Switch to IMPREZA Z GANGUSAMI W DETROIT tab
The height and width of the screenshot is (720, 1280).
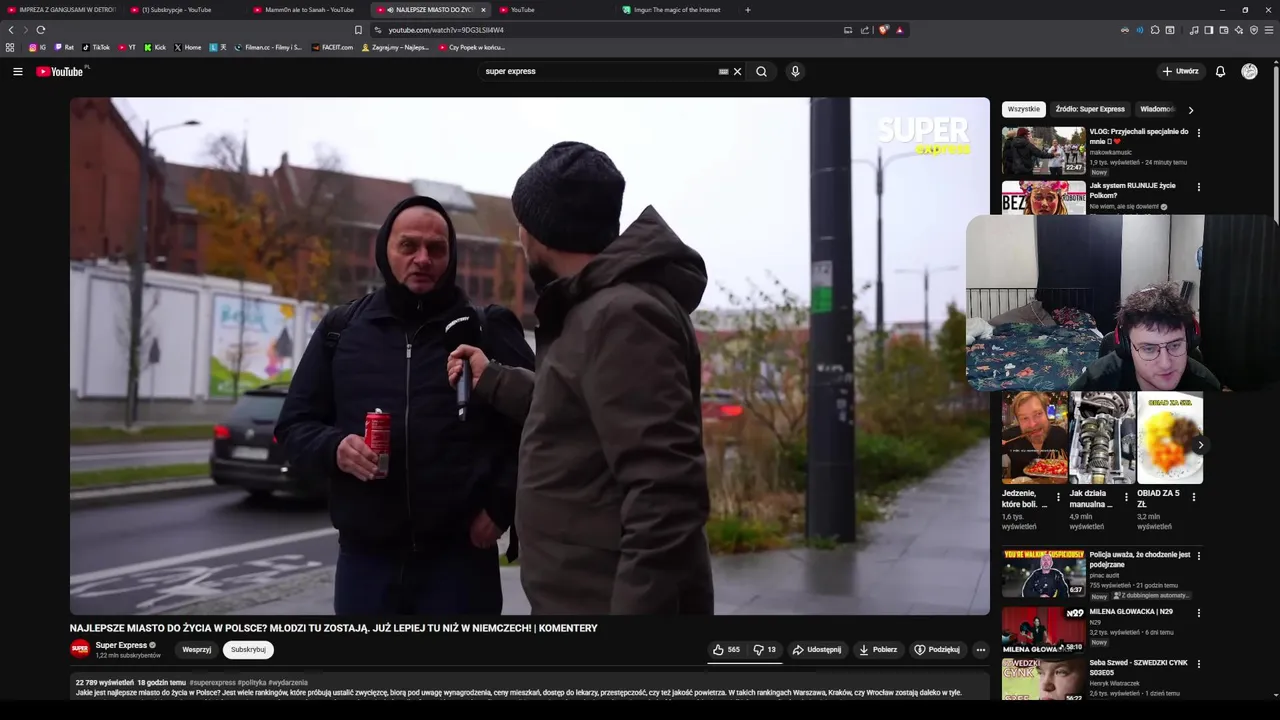(x=62, y=10)
